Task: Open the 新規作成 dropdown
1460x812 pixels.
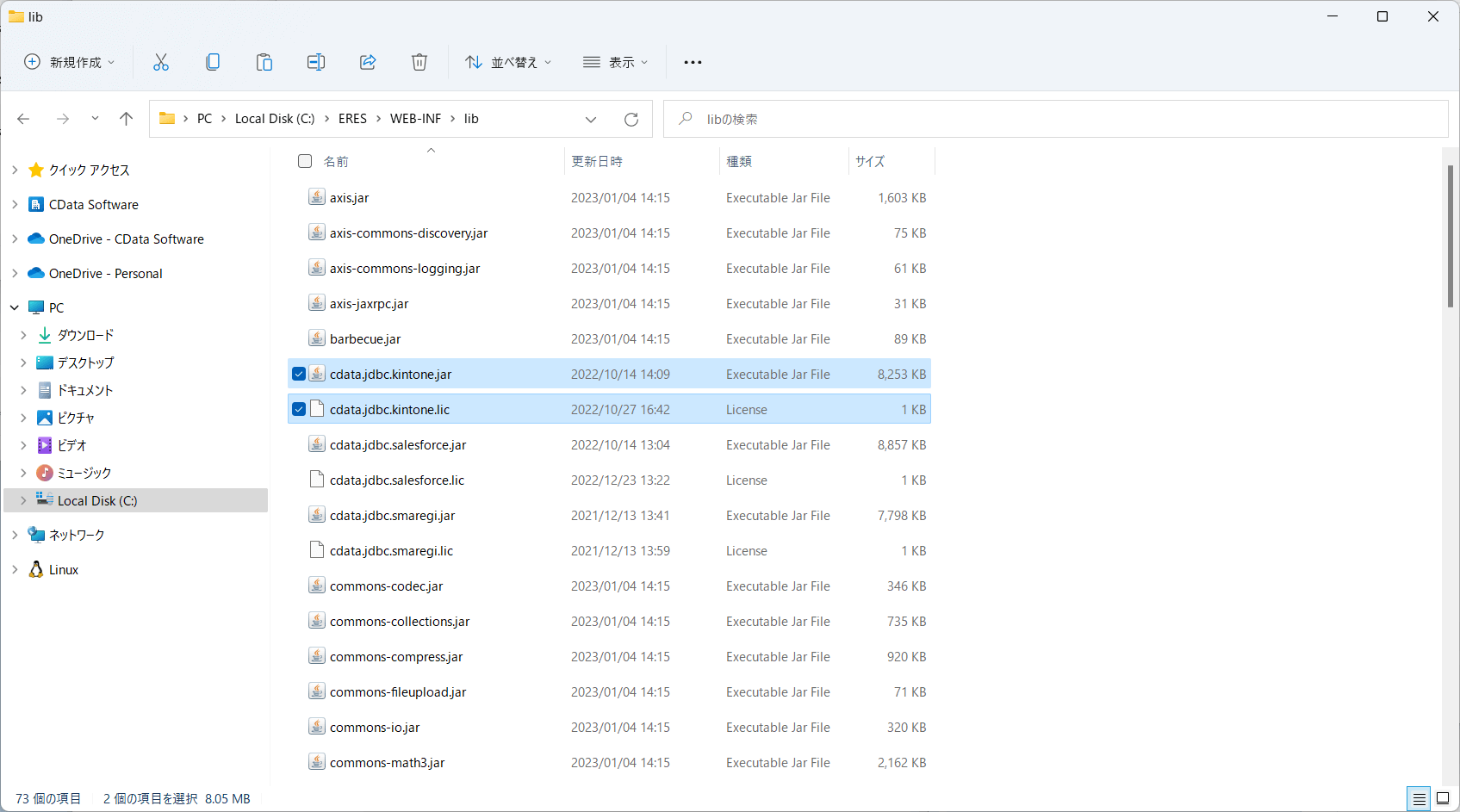Action: (70, 62)
